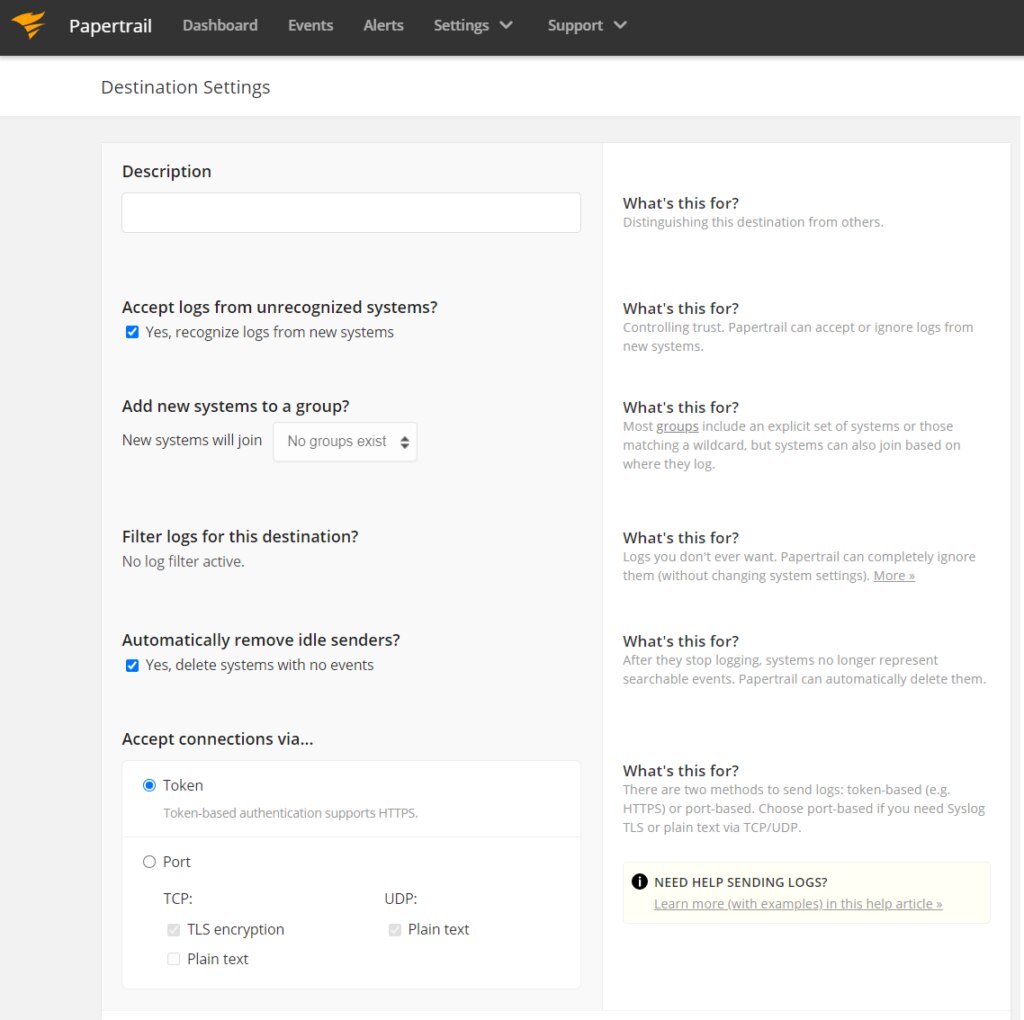Image resolution: width=1024 pixels, height=1020 pixels.
Task: Uncheck 'Yes, recognize logs from new systems'
Action: (132, 331)
